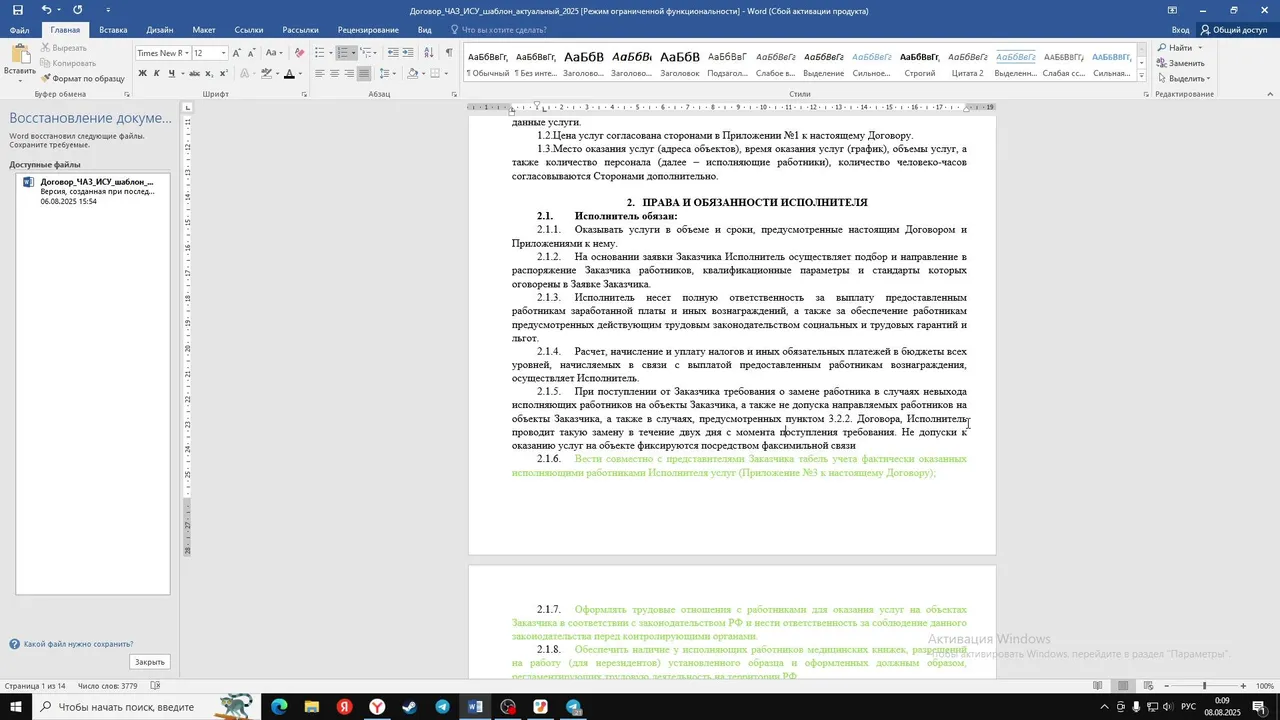This screenshot has height=720, width=1280.
Task: Copy selection with Копировать
Action: (x=68, y=63)
